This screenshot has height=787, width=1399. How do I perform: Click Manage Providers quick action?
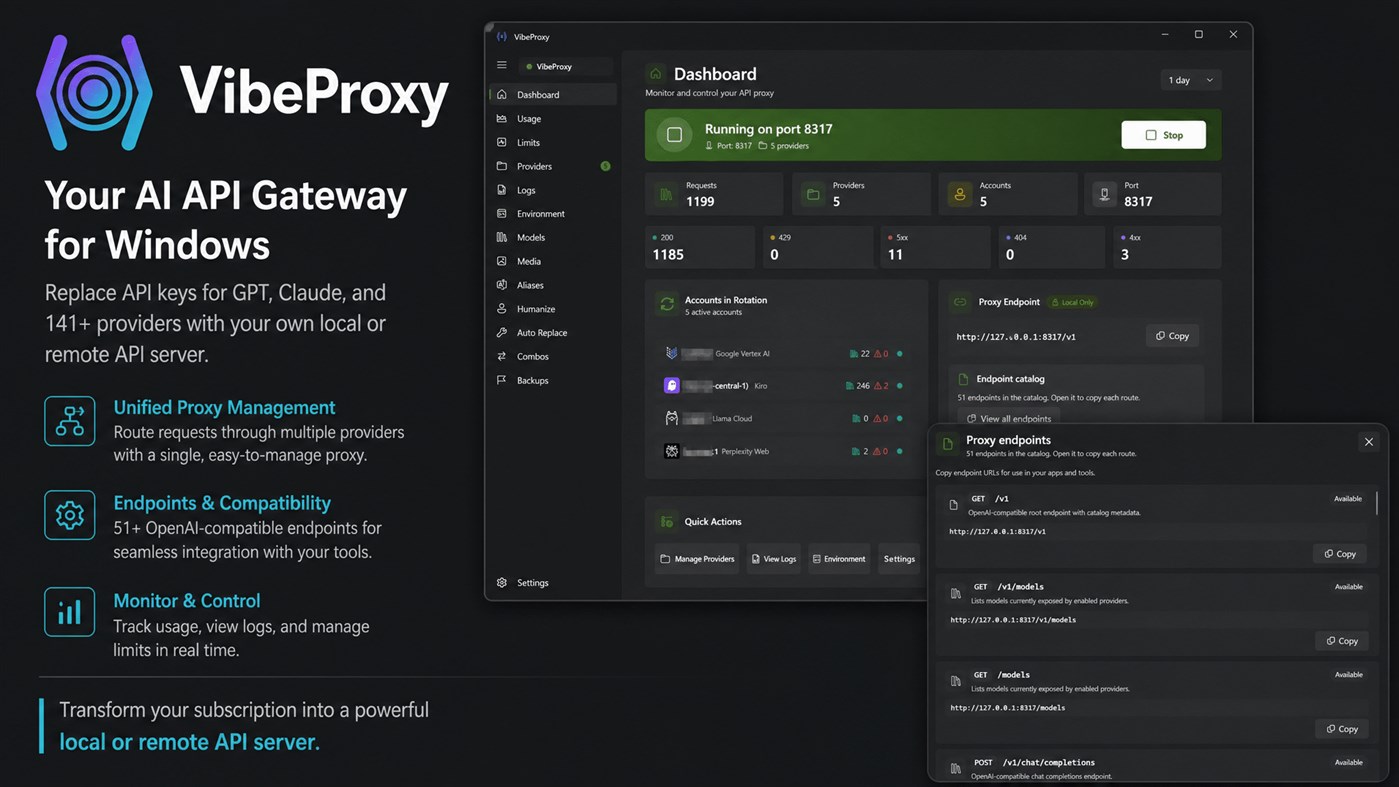click(x=697, y=559)
